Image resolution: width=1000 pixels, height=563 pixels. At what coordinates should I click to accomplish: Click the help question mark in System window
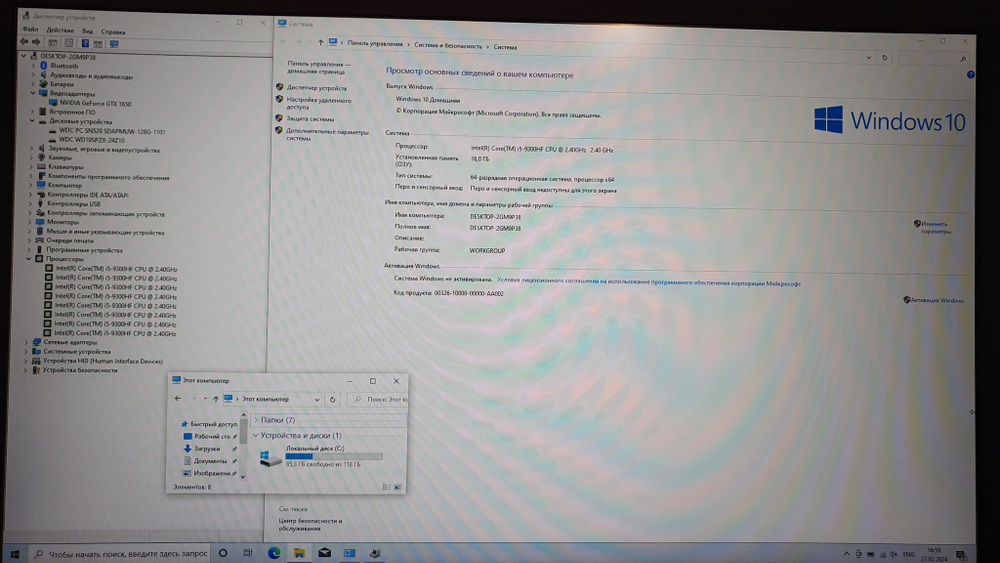pos(970,75)
